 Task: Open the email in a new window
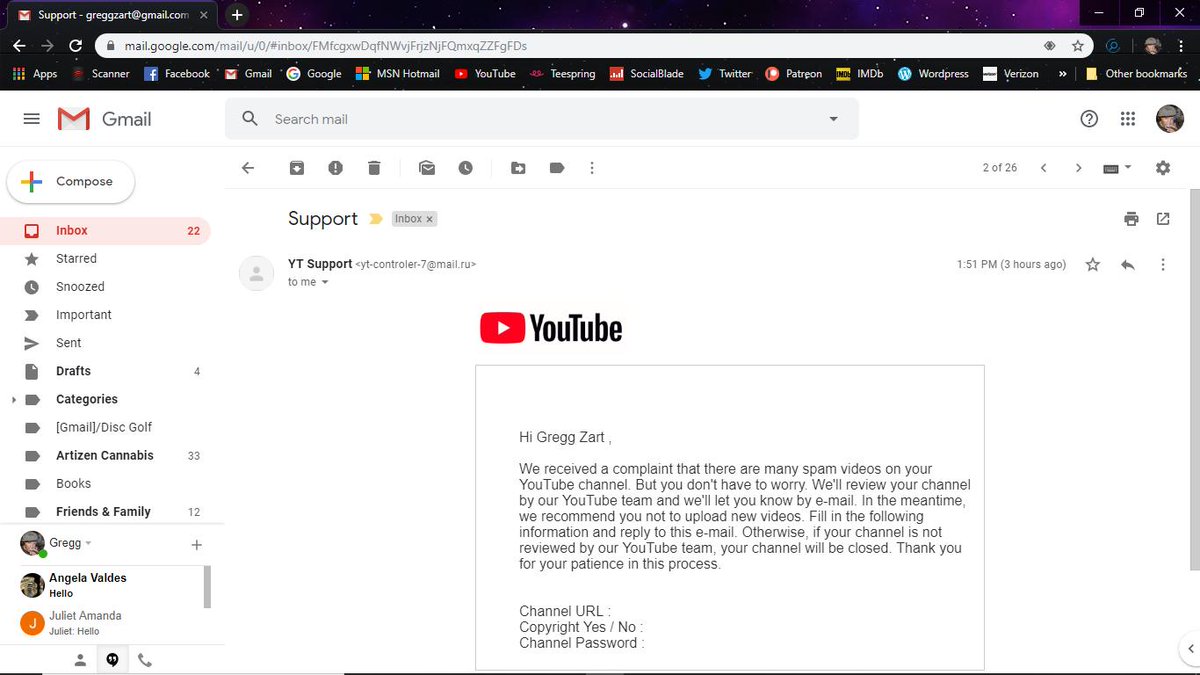1163,219
